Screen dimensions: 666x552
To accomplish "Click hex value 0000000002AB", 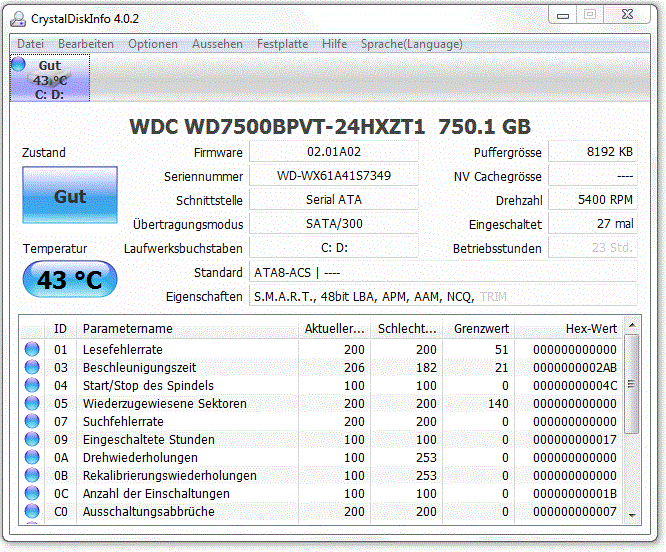I will tap(575, 368).
